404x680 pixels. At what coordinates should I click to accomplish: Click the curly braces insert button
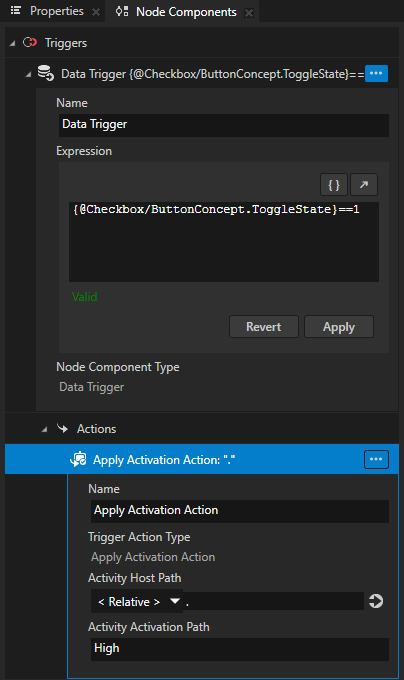coord(334,185)
